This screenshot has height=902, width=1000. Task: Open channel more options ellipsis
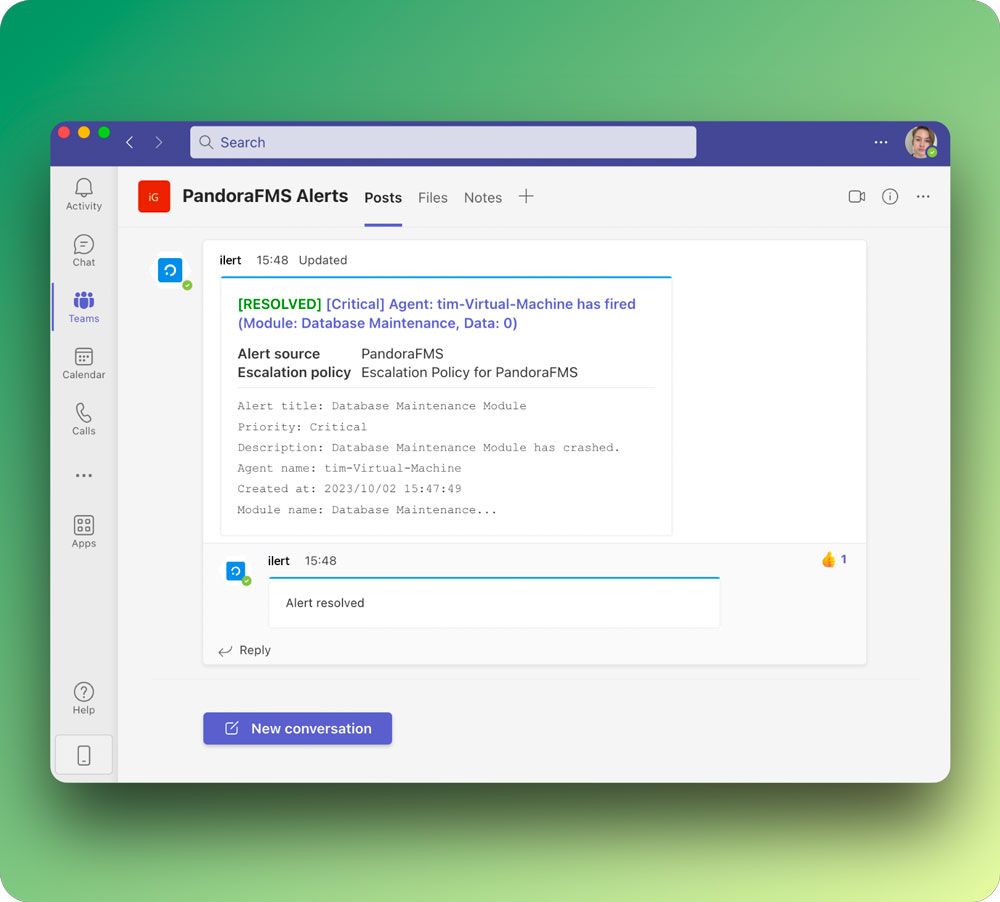pos(923,196)
